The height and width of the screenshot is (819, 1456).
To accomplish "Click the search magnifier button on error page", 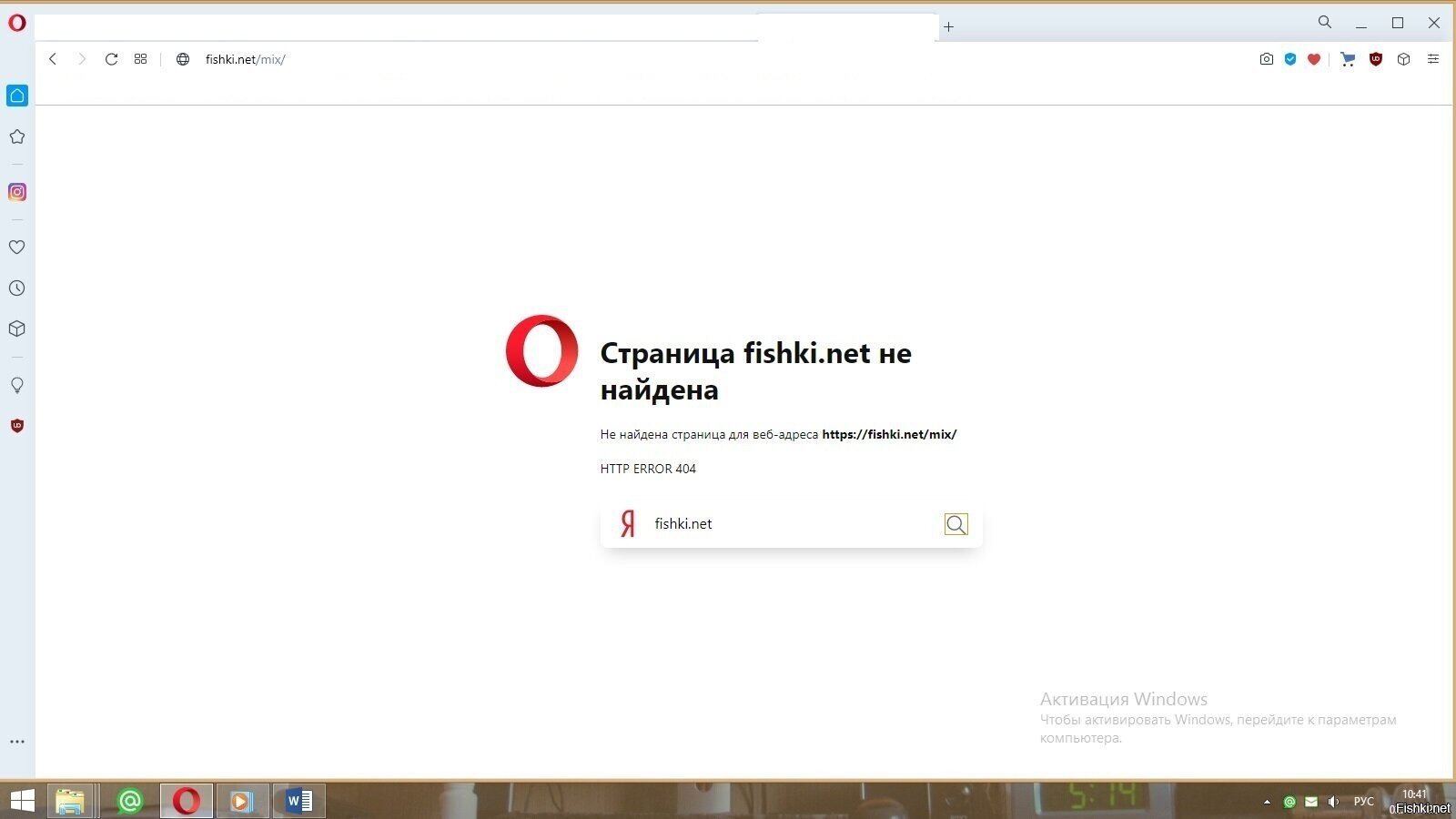I will tap(955, 524).
